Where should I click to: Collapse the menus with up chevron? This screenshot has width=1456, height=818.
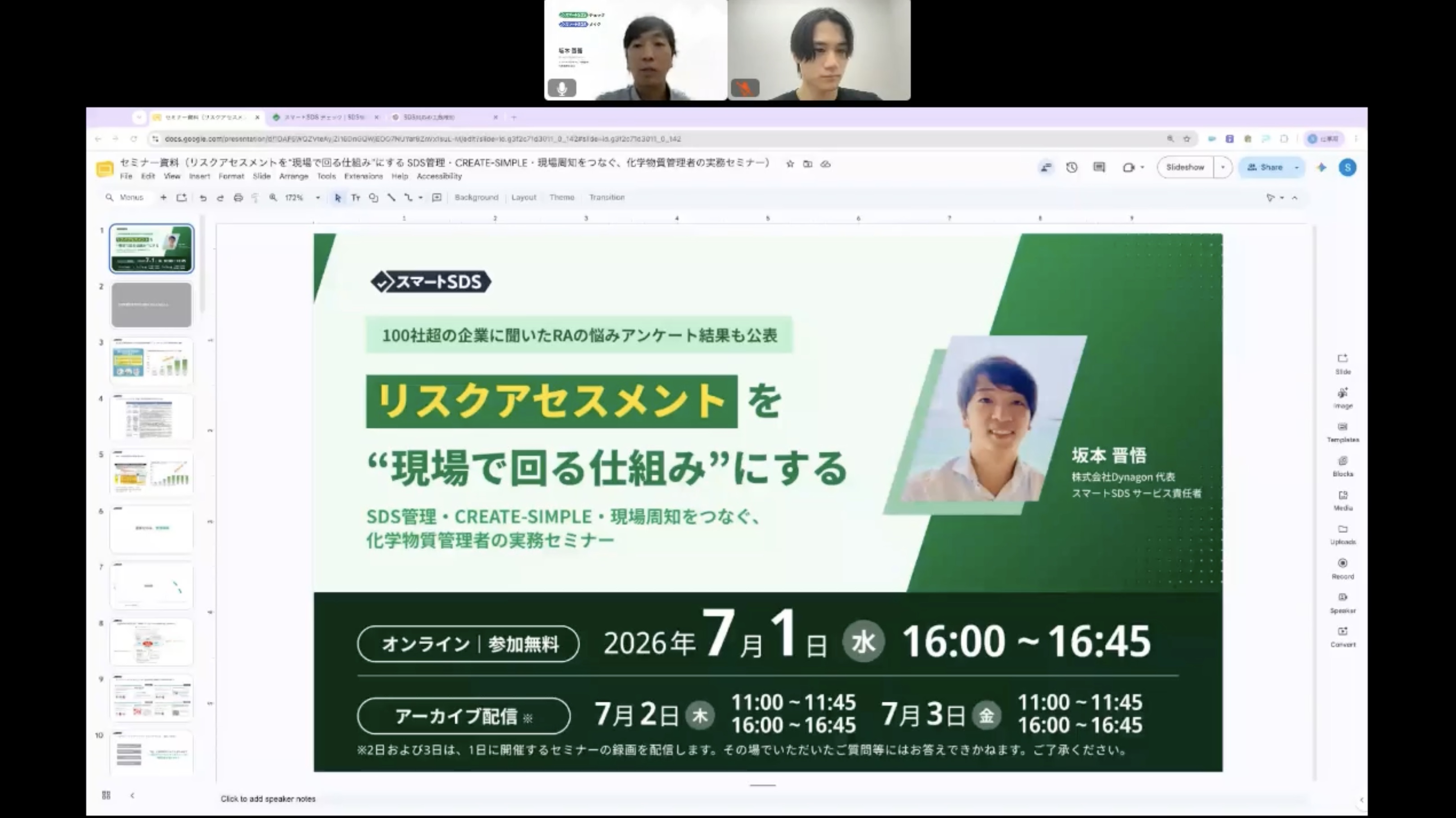1295,198
